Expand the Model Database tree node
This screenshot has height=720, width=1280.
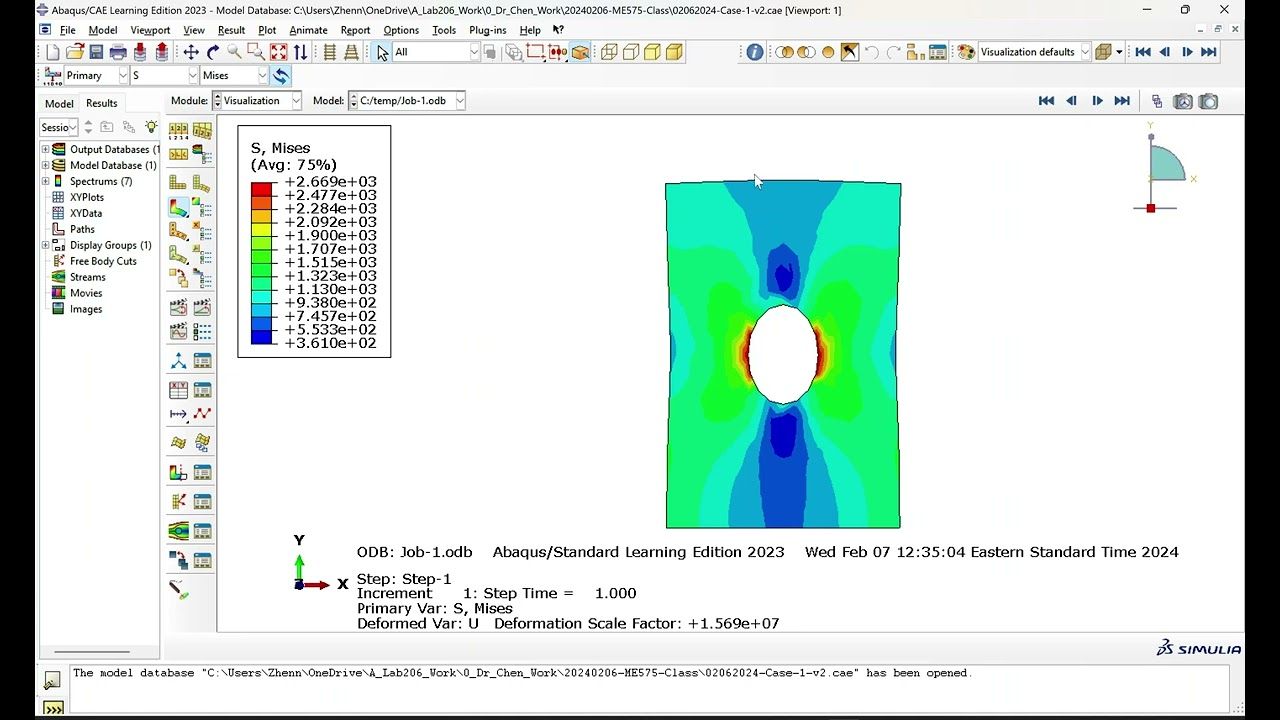click(45, 165)
